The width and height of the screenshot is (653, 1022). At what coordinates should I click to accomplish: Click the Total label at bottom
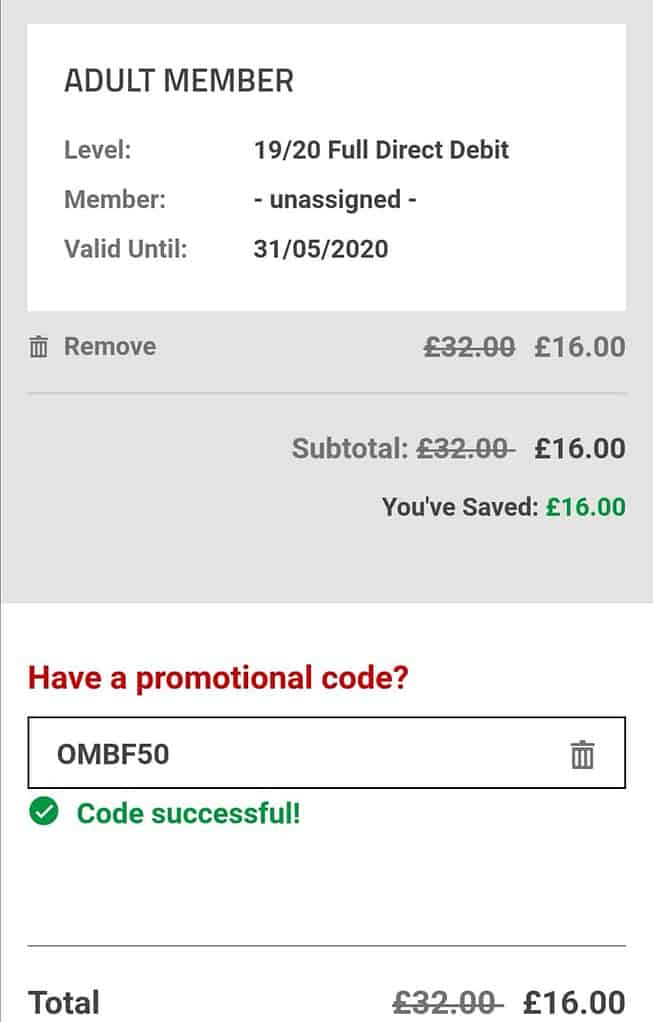tap(64, 1002)
